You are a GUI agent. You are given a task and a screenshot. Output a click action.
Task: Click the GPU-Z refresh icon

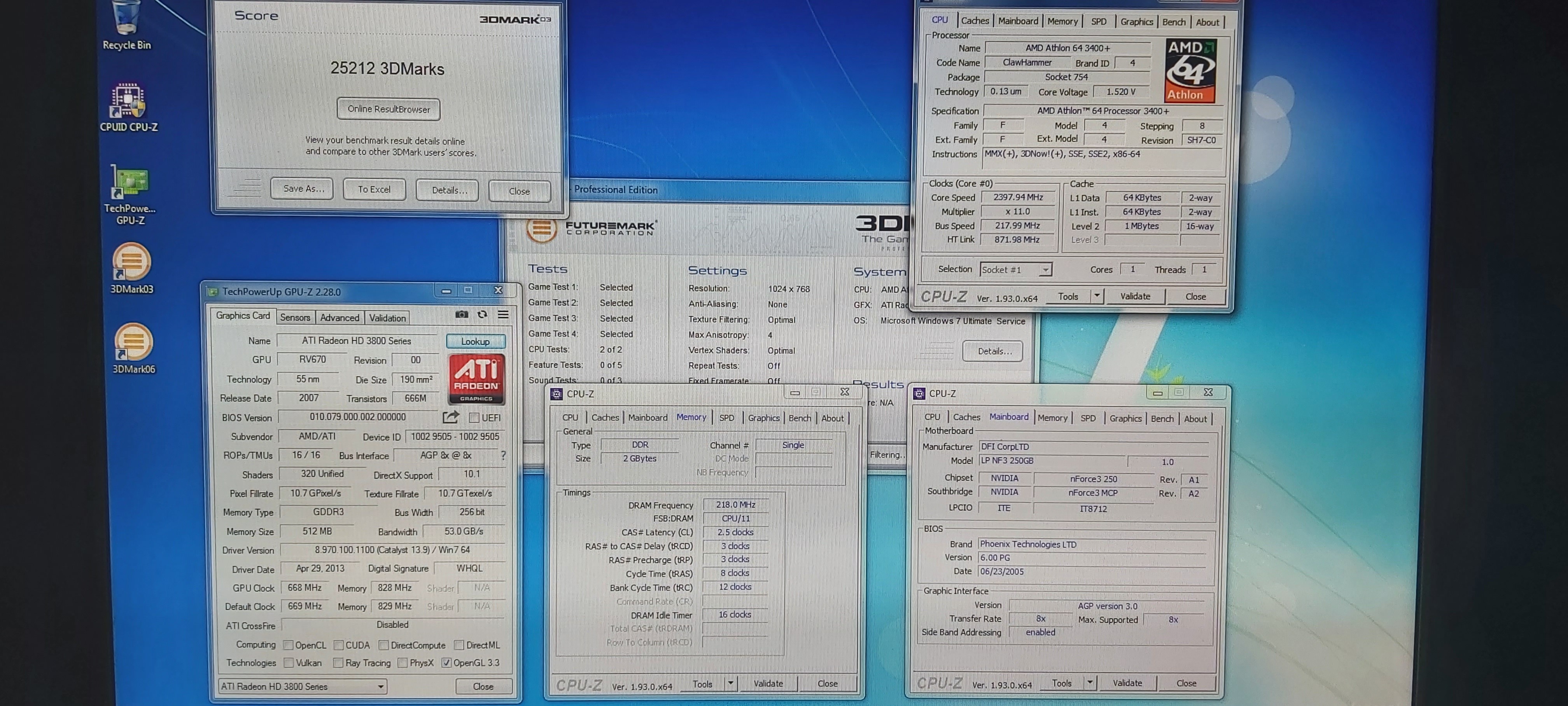482,315
